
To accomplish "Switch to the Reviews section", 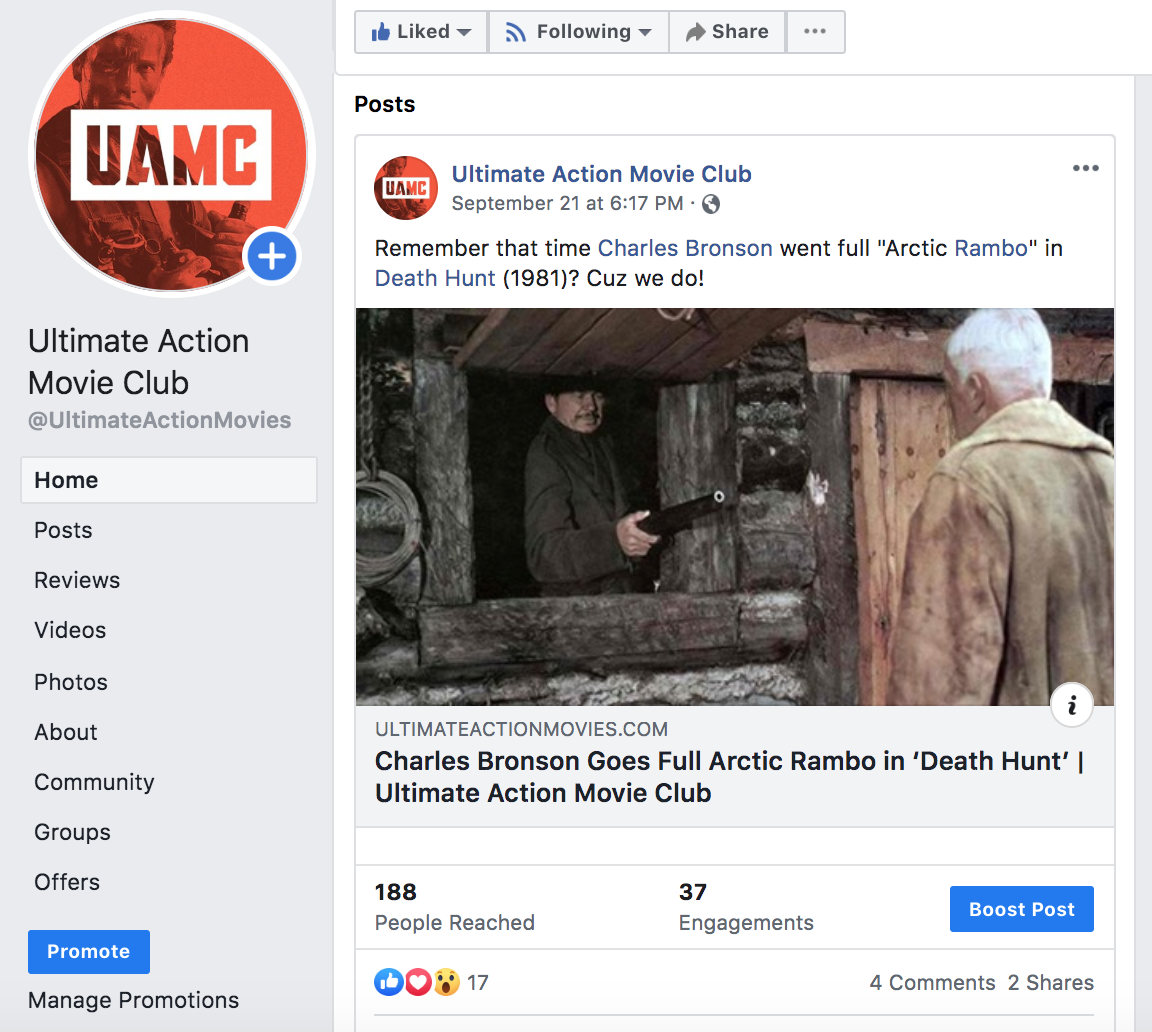I will point(77,580).
